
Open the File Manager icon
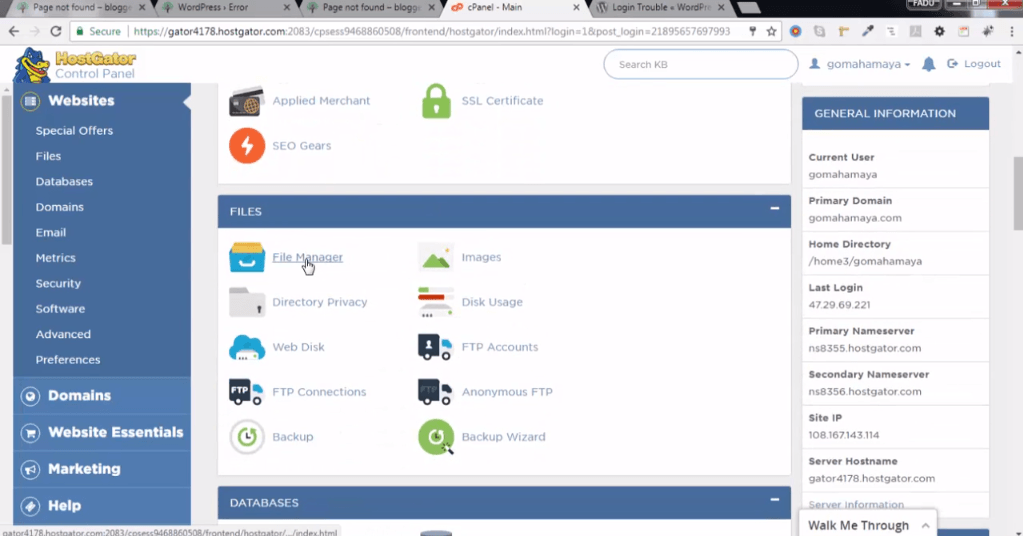[x=247, y=257]
